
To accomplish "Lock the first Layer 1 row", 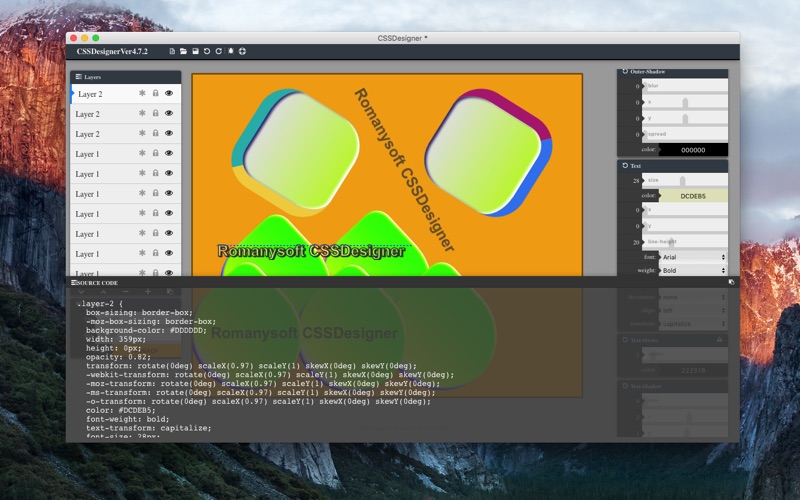I will tap(156, 153).
